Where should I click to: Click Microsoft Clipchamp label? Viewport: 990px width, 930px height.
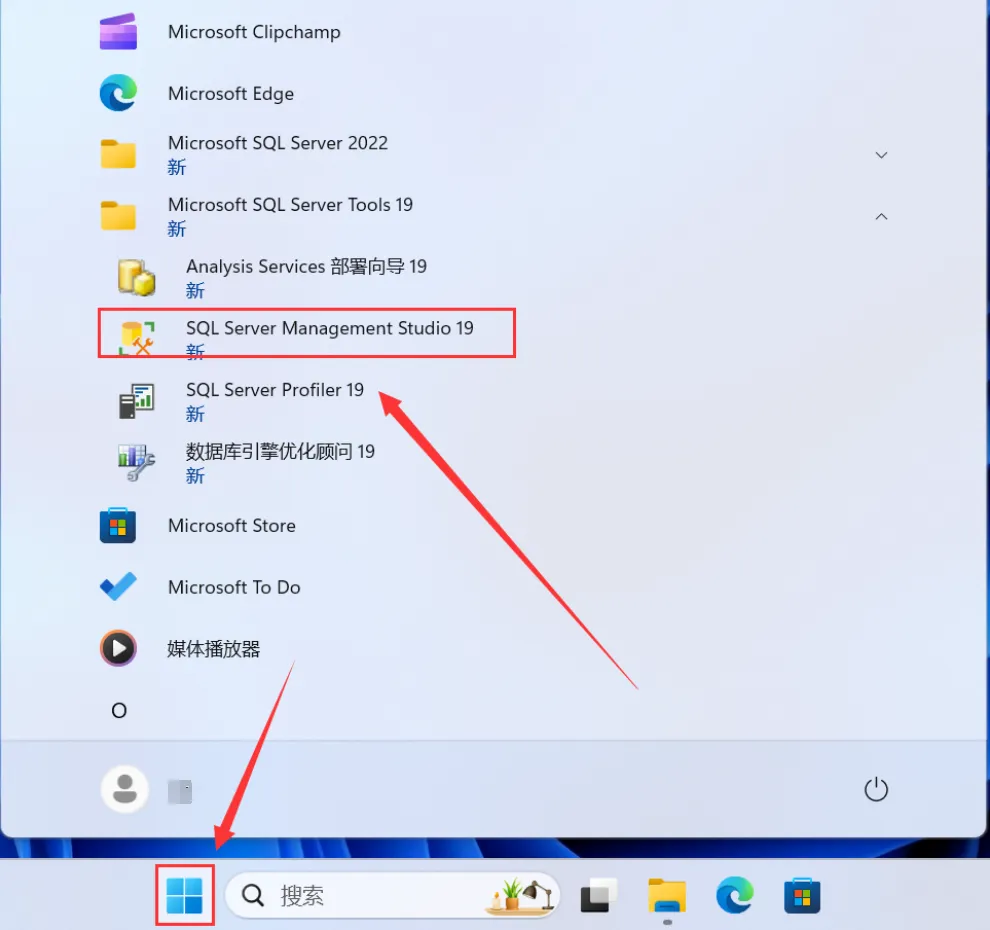tap(254, 32)
